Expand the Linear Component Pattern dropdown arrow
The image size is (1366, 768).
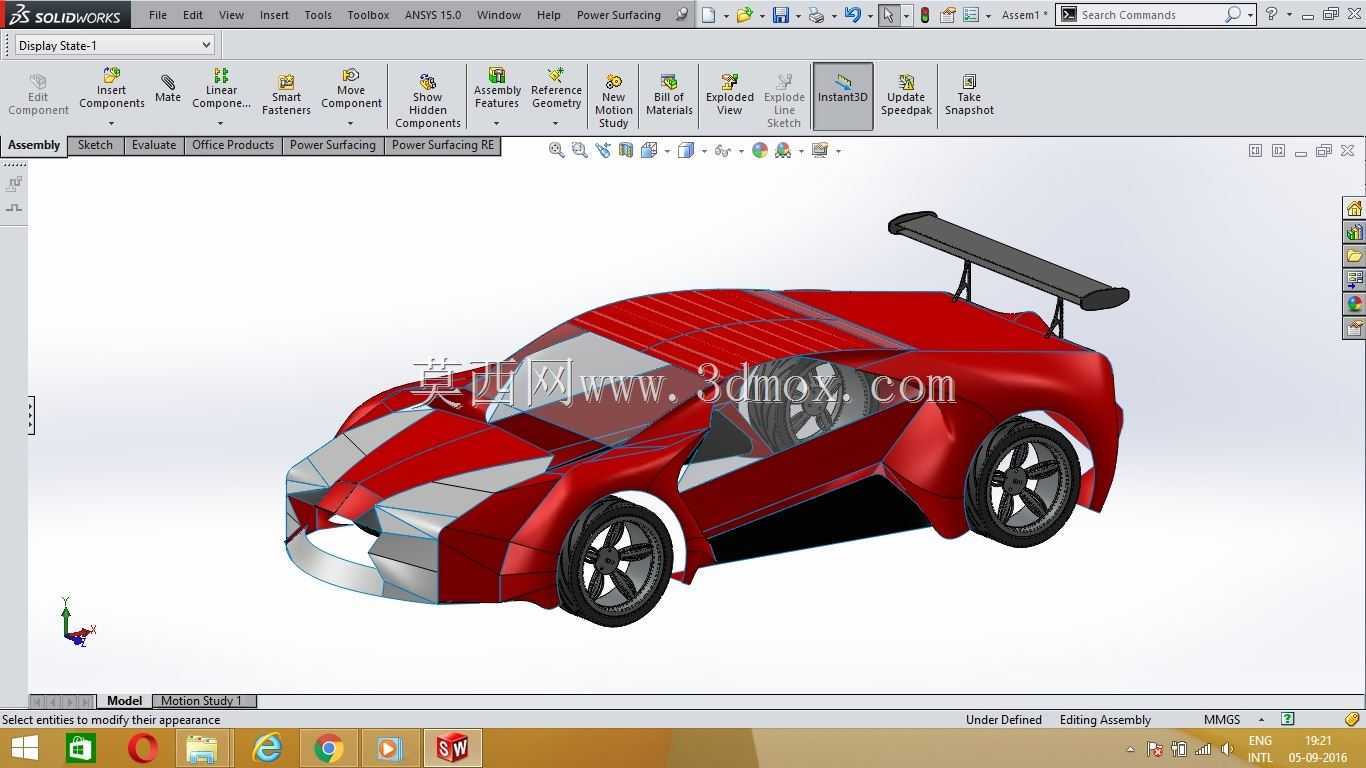click(x=220, y=124)
